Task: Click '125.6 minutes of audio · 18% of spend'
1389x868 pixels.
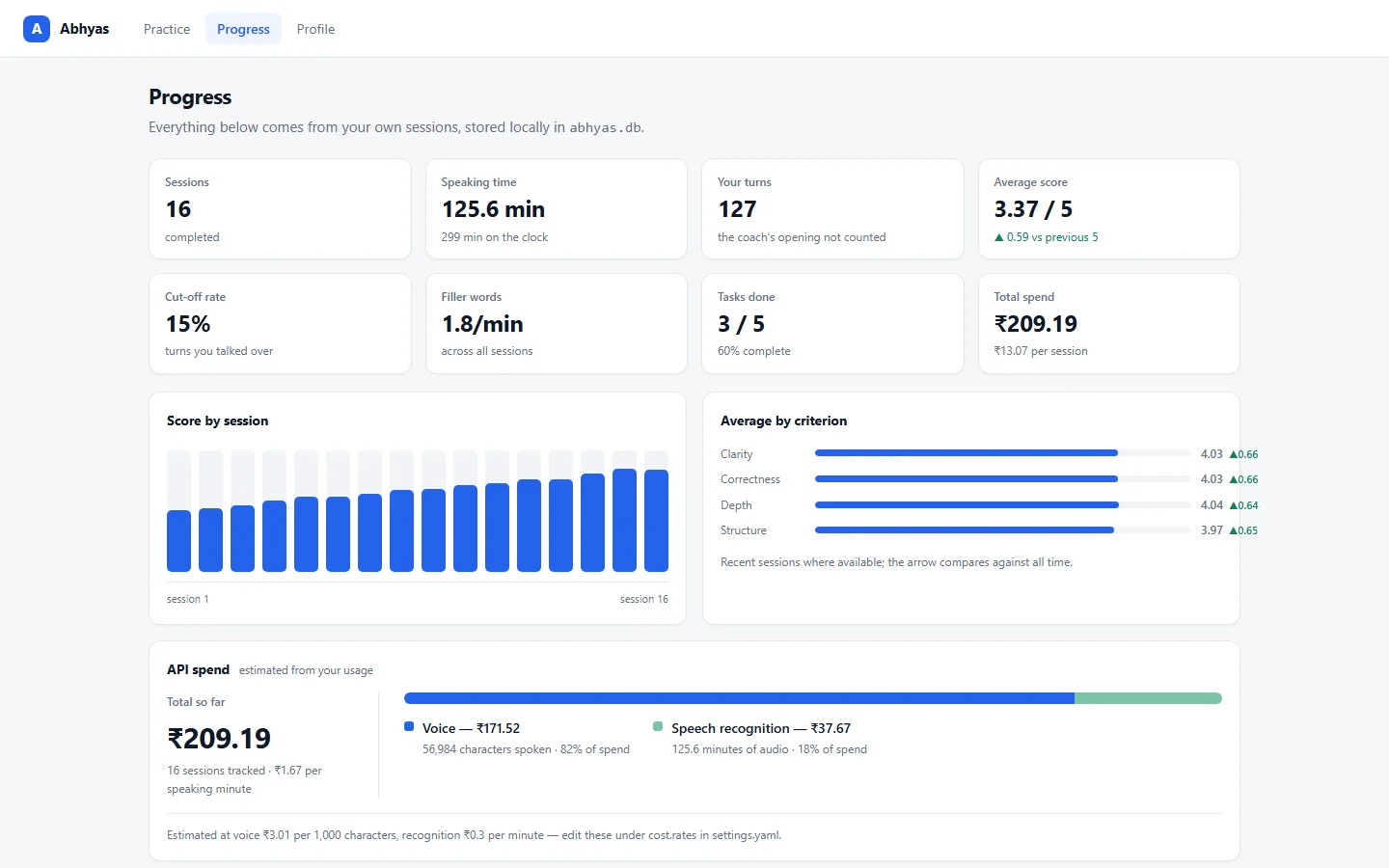Action: (x=770, y=749)
